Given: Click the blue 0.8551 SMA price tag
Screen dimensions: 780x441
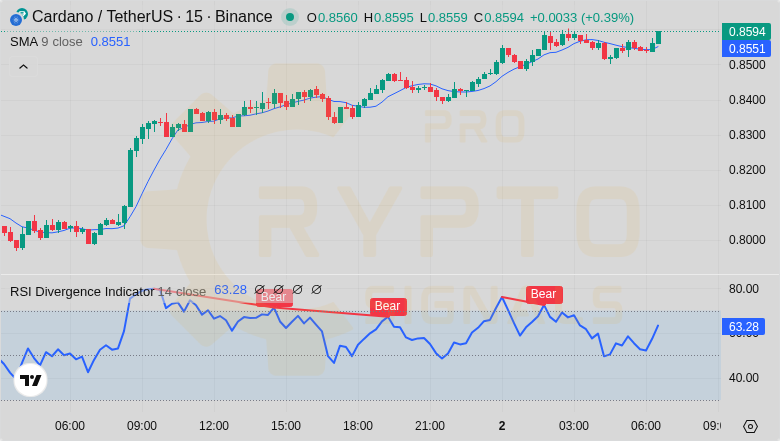Looking at the screenshot, I should click(746, 49).
